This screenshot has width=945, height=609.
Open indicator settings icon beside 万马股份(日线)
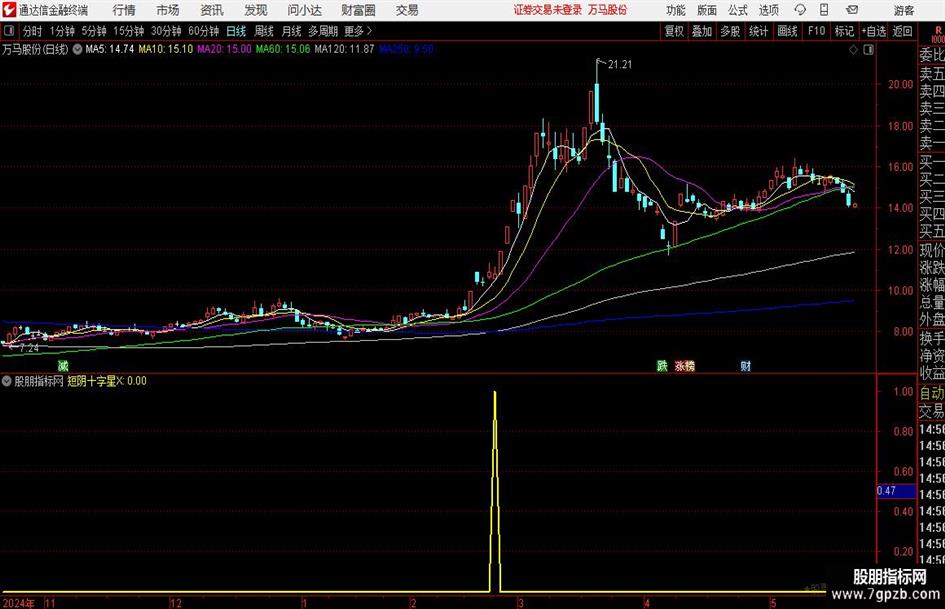[x=77, y=49]
